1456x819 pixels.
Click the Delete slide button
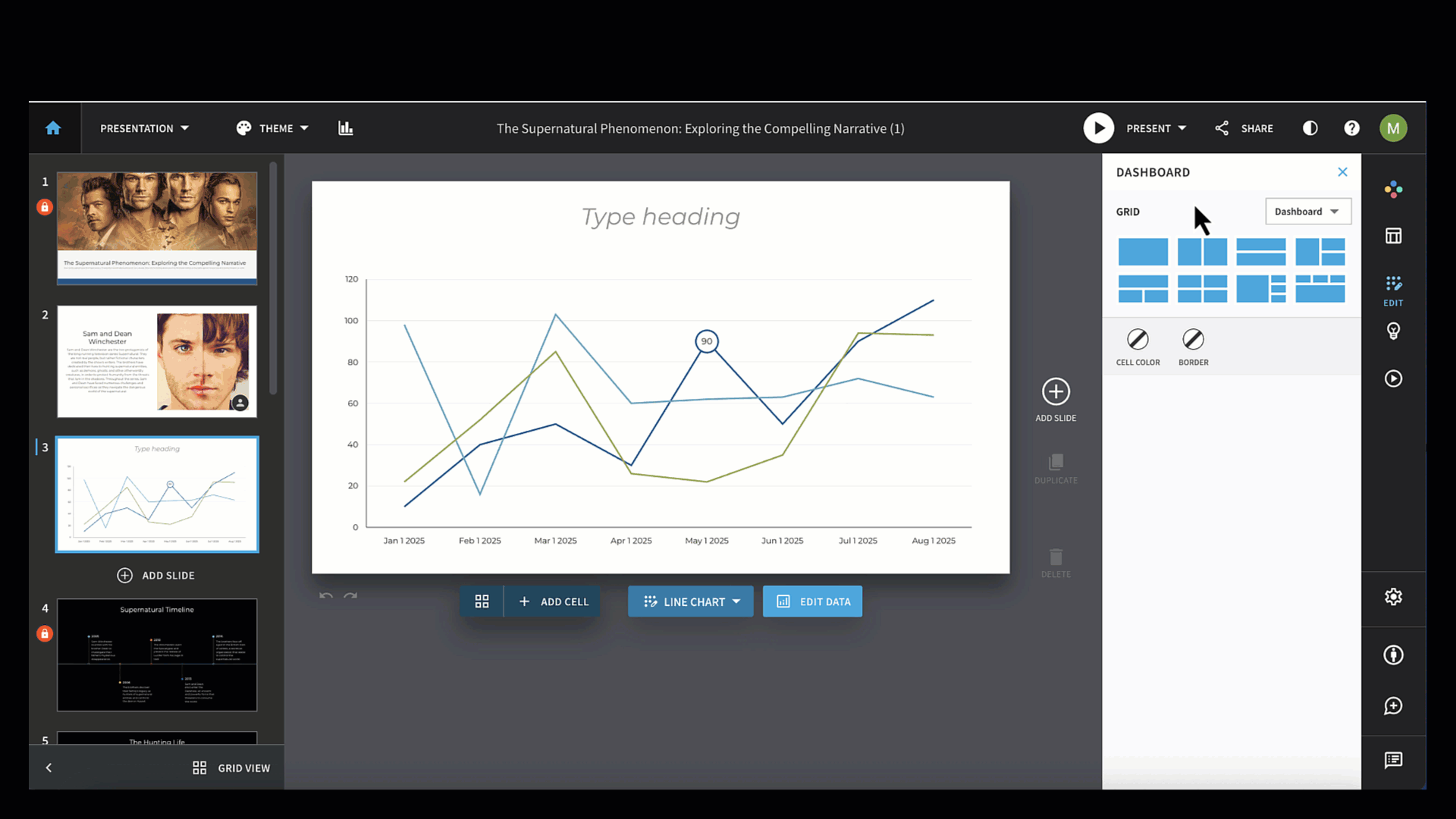point(1056,563)
